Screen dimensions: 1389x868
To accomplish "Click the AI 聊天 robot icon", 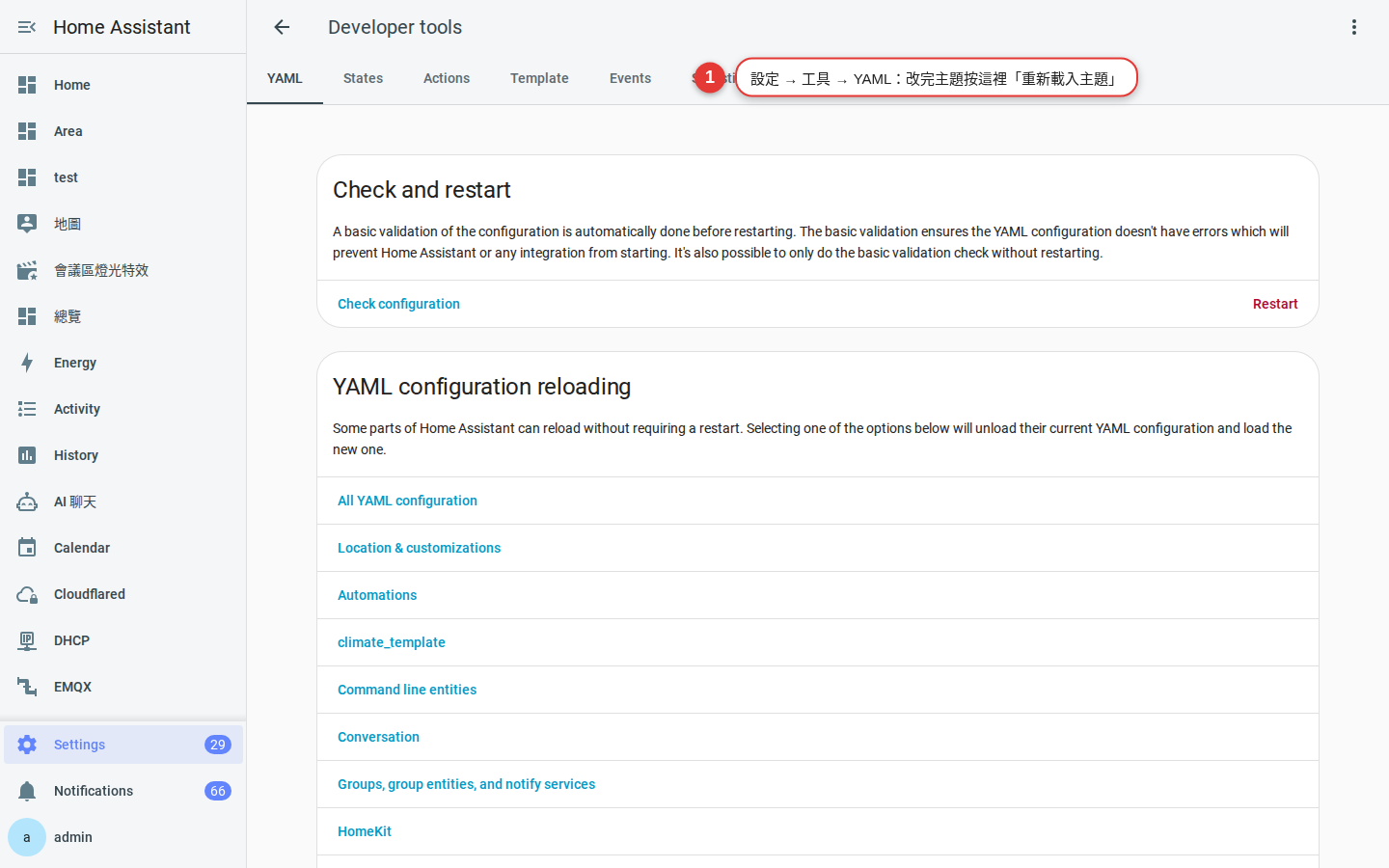I will [27, 502].
